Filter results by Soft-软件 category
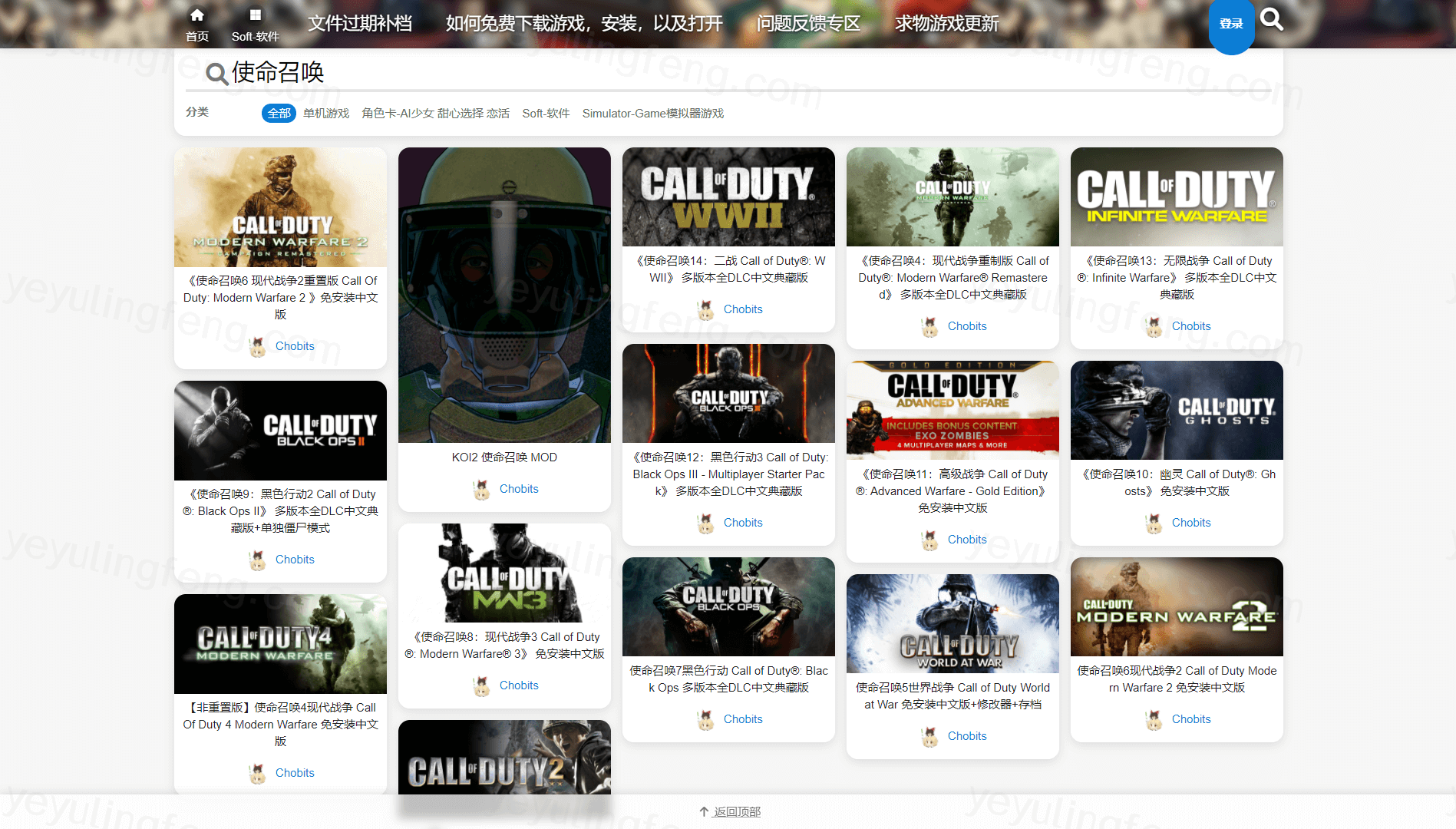Viewport: 1456px width, 829px height. coord(546,114)
